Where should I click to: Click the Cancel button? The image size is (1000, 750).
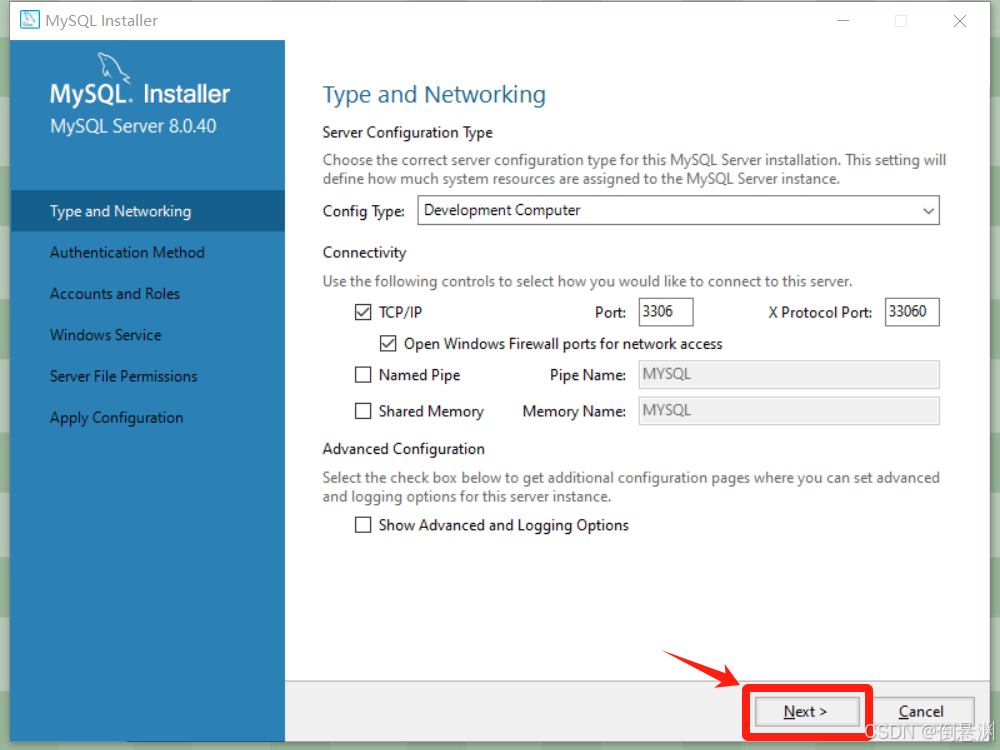[921, 711]
